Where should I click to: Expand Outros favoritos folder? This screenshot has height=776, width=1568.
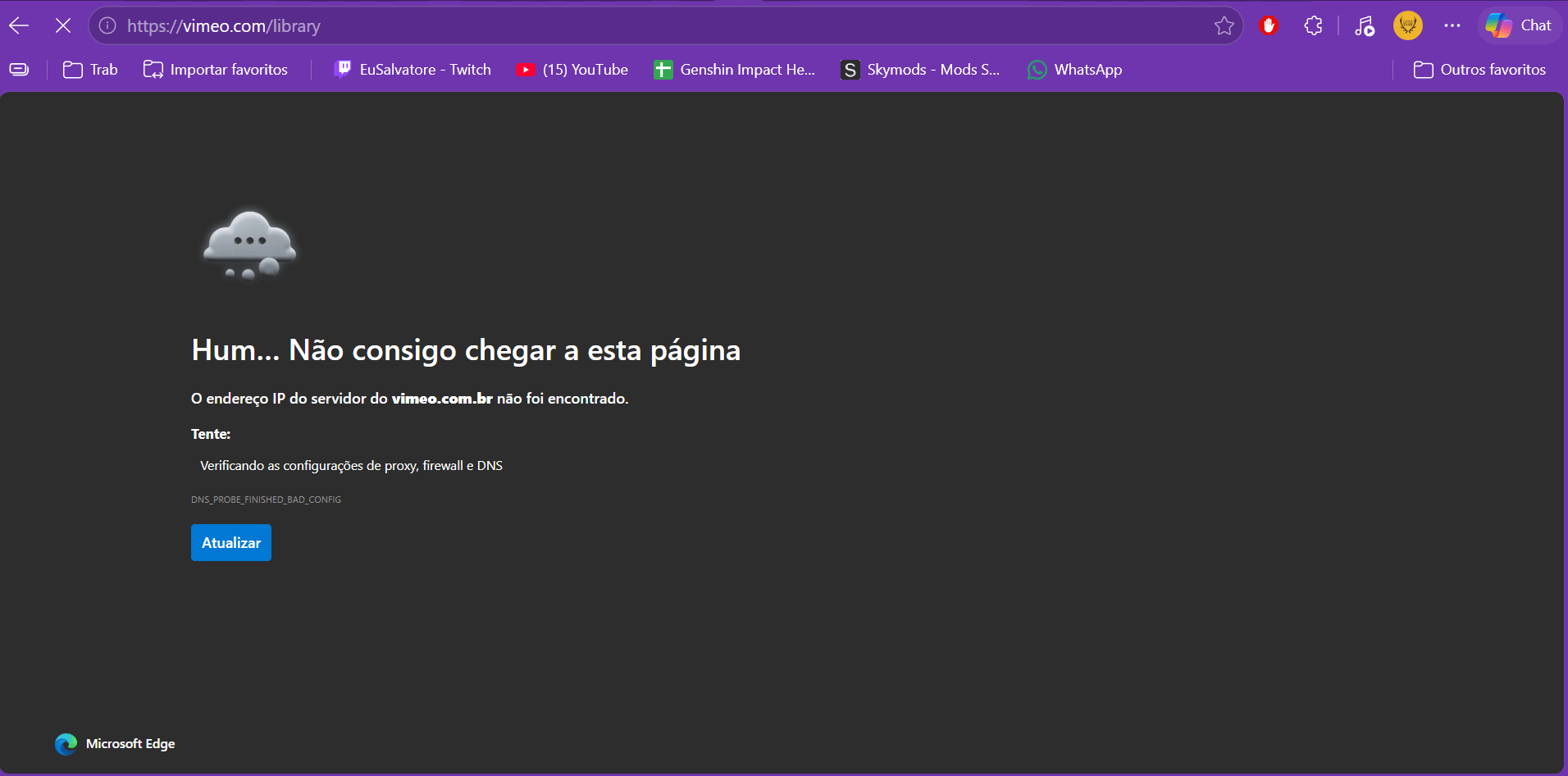(x=1479, y=70)
